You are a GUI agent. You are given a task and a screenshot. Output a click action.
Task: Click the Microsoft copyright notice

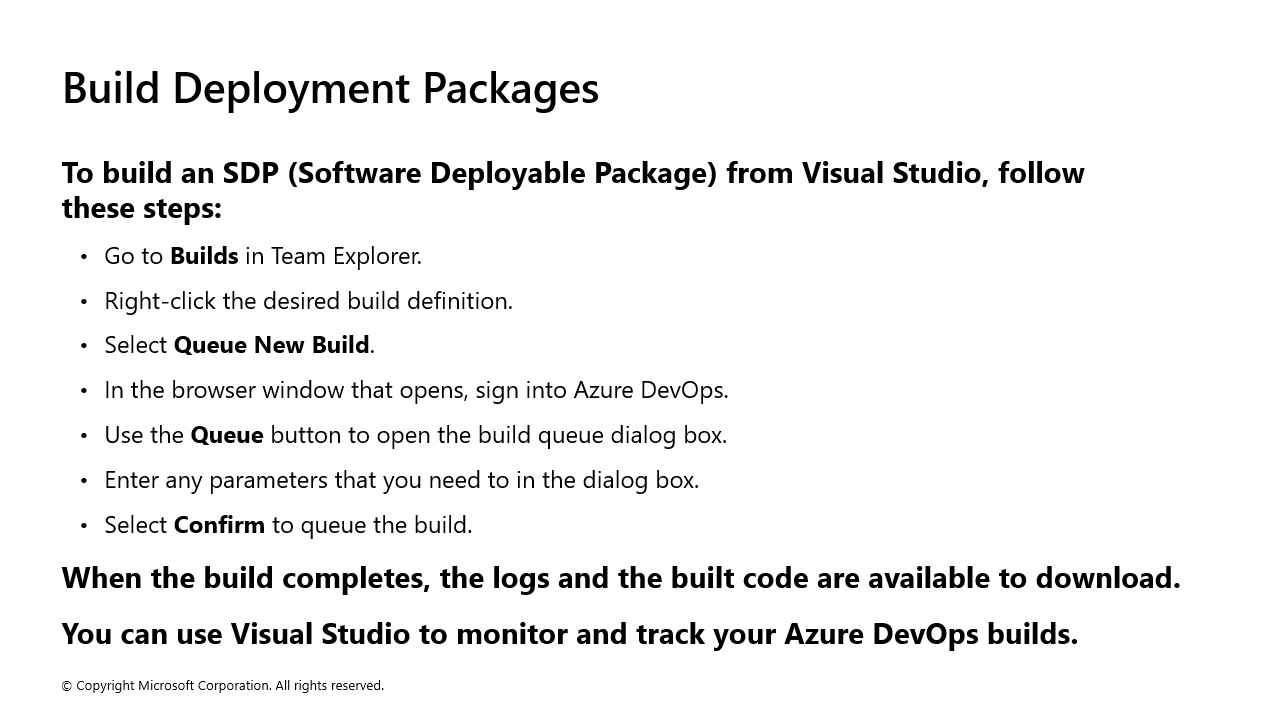click(x=222, y=686)
